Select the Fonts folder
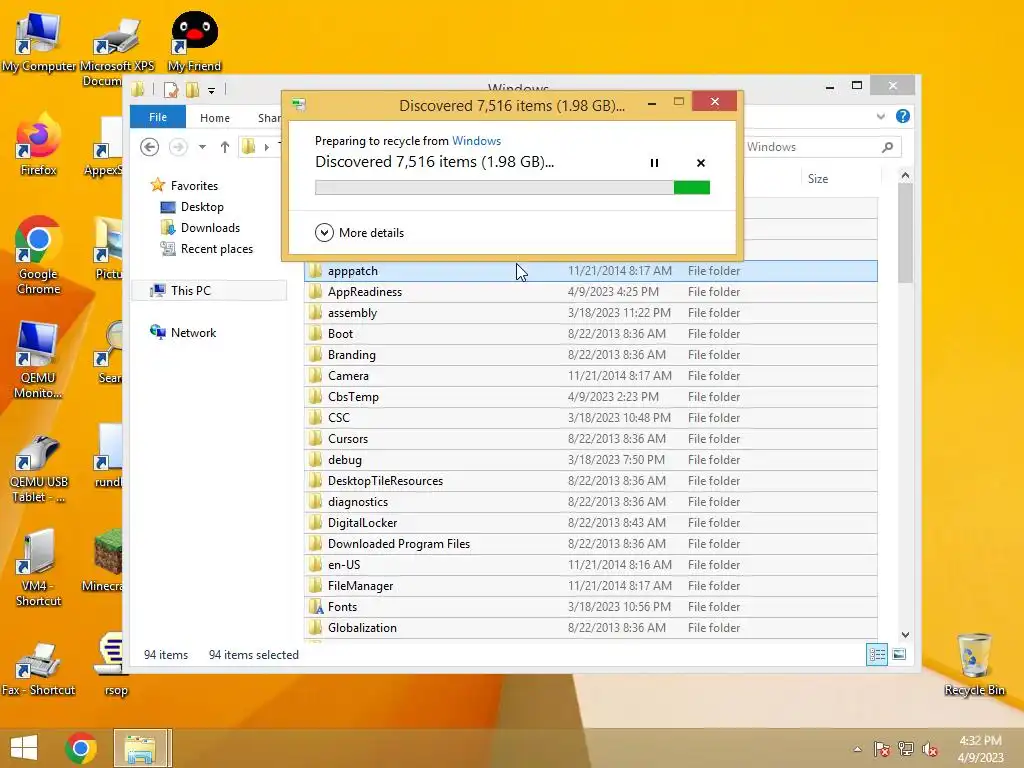Viewport: 1024px width, 768px height. (x=590, y=606)
